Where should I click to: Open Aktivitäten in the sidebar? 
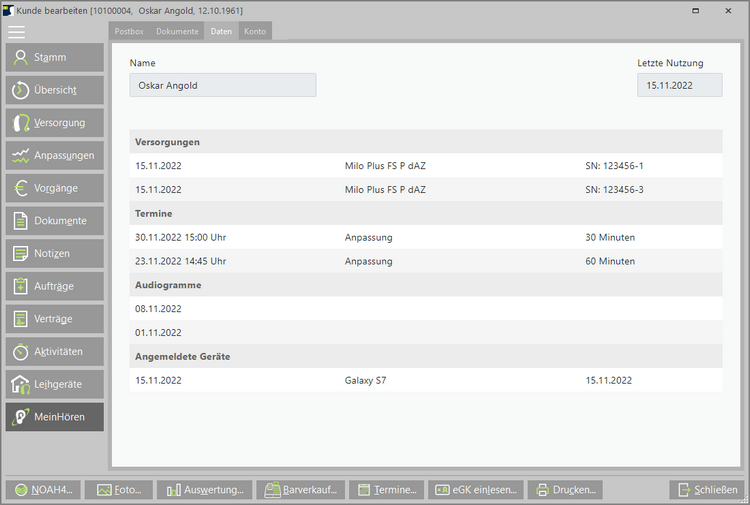click(x=54, y=352)
